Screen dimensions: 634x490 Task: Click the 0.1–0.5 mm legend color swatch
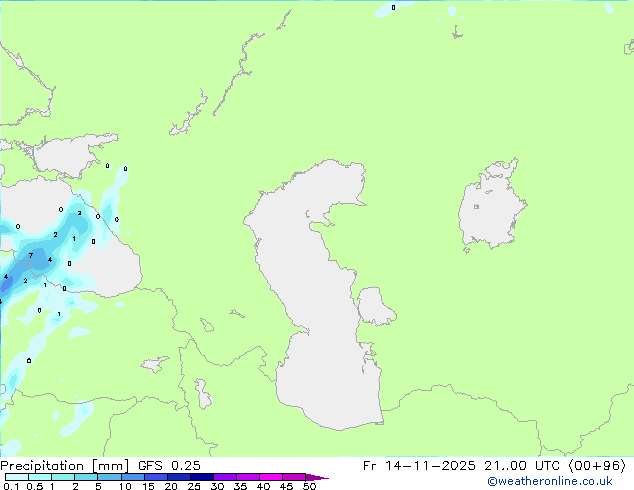pyautogui.click(x=17, y=477)
